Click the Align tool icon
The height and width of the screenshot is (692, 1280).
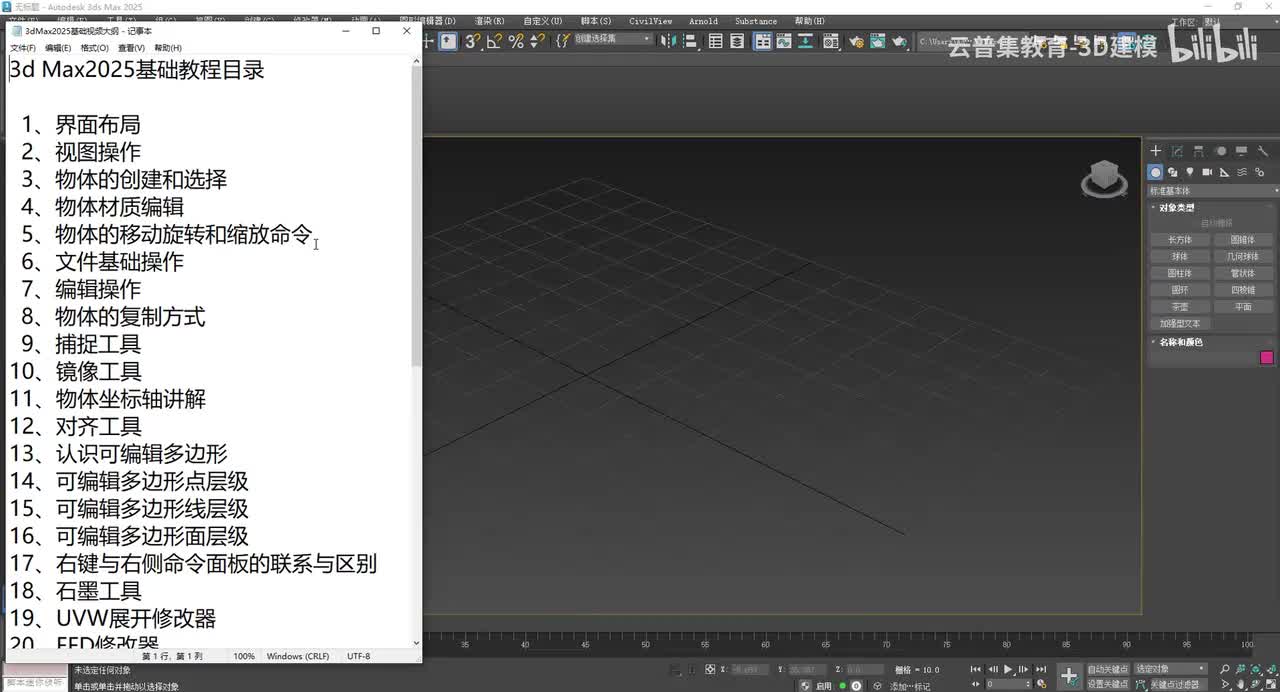pyautogui.click(x=689, y=41)
